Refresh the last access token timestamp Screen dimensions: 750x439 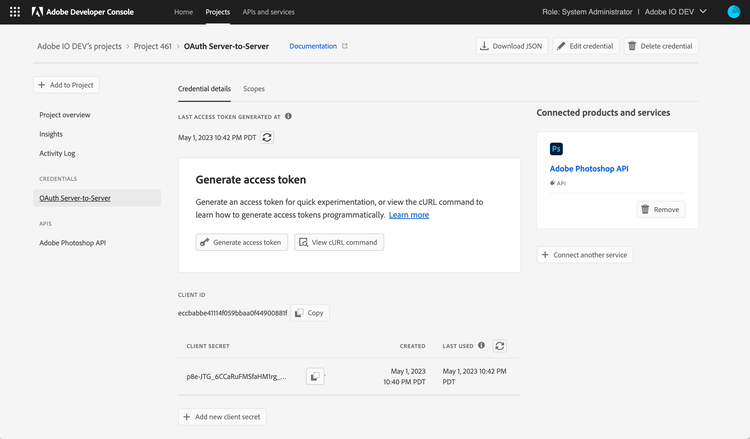[267, 137]
